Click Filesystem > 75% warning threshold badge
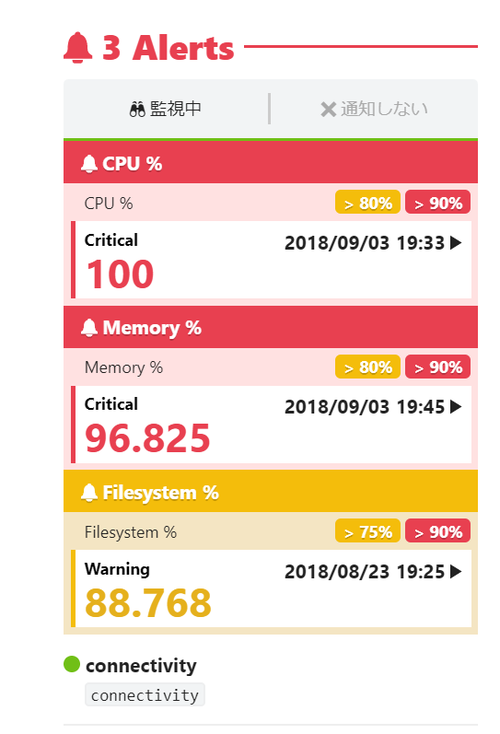The width and height of the screenshot is (500, 734). [x=368, y=531]
